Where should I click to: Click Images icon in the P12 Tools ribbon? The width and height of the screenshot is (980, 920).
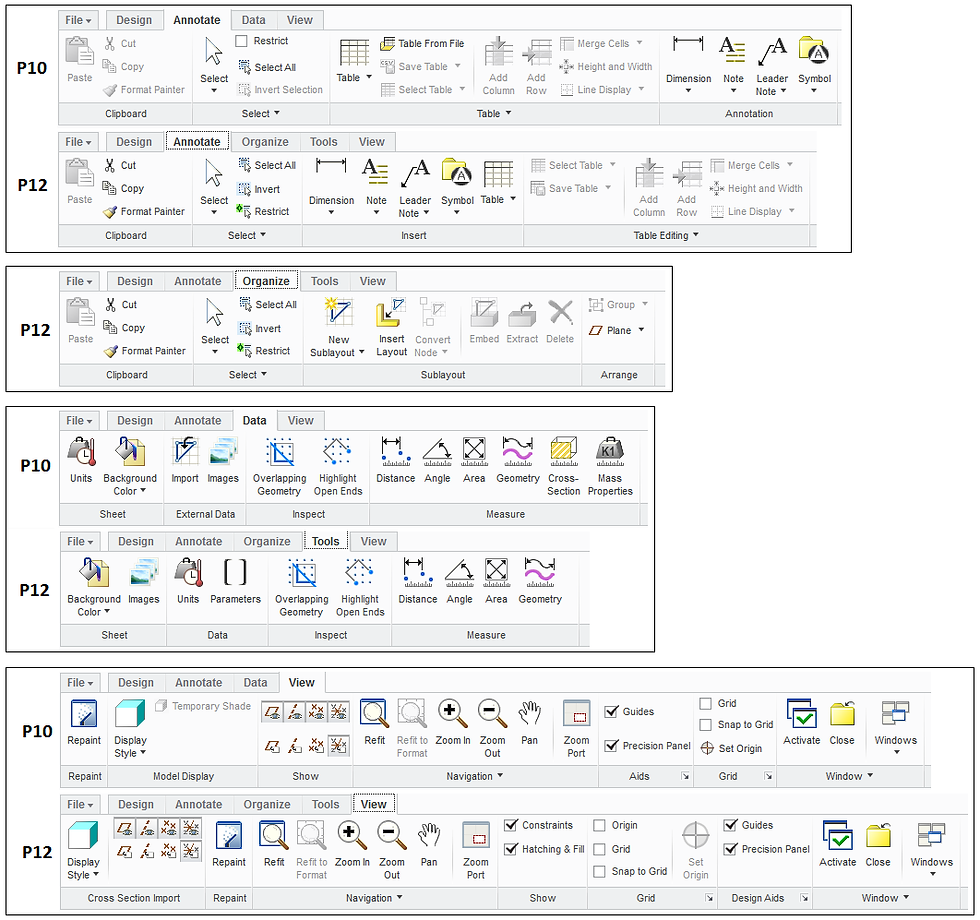(144, 572)
